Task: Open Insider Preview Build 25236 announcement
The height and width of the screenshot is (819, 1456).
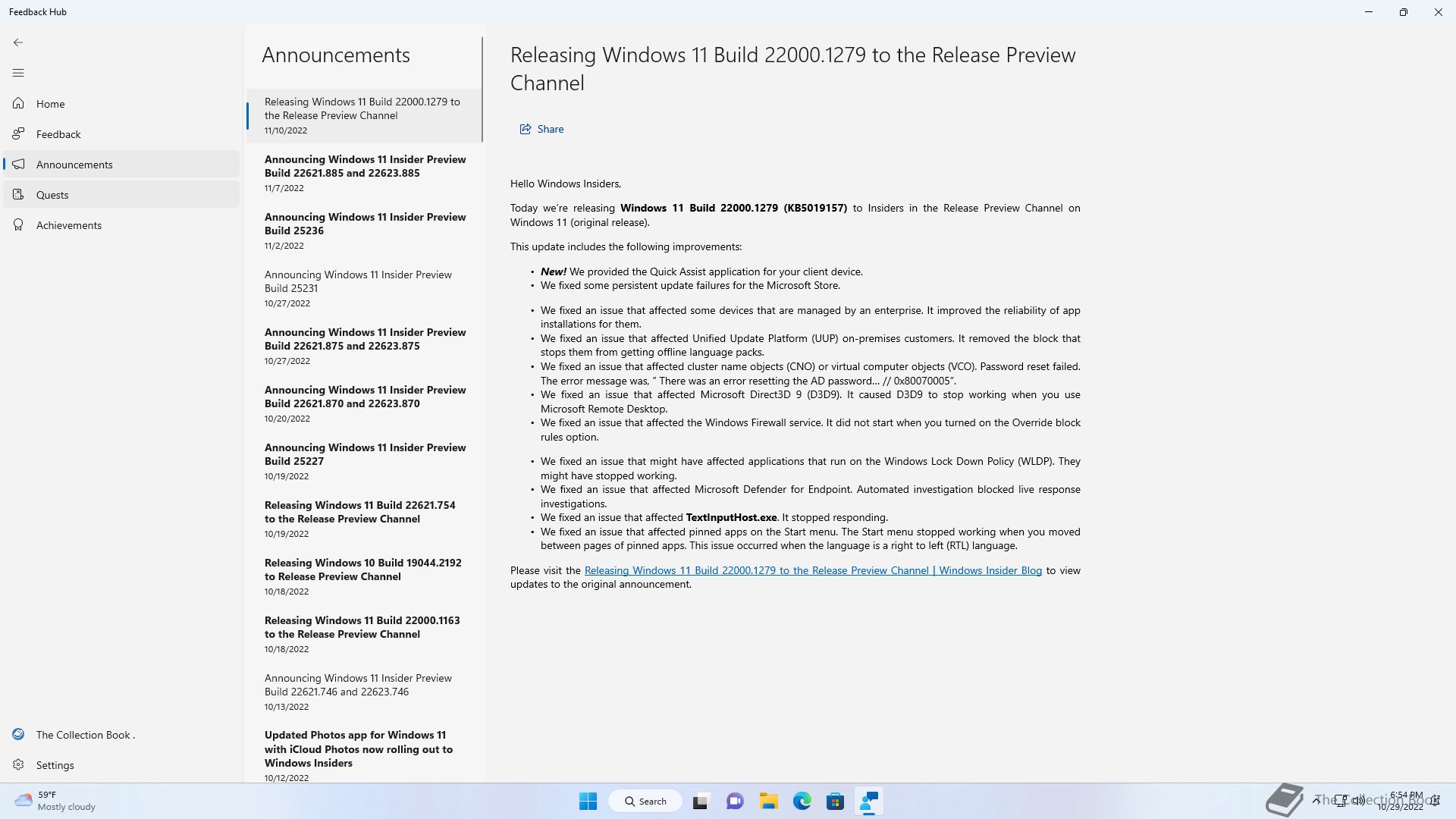Action: coord(364,231)
